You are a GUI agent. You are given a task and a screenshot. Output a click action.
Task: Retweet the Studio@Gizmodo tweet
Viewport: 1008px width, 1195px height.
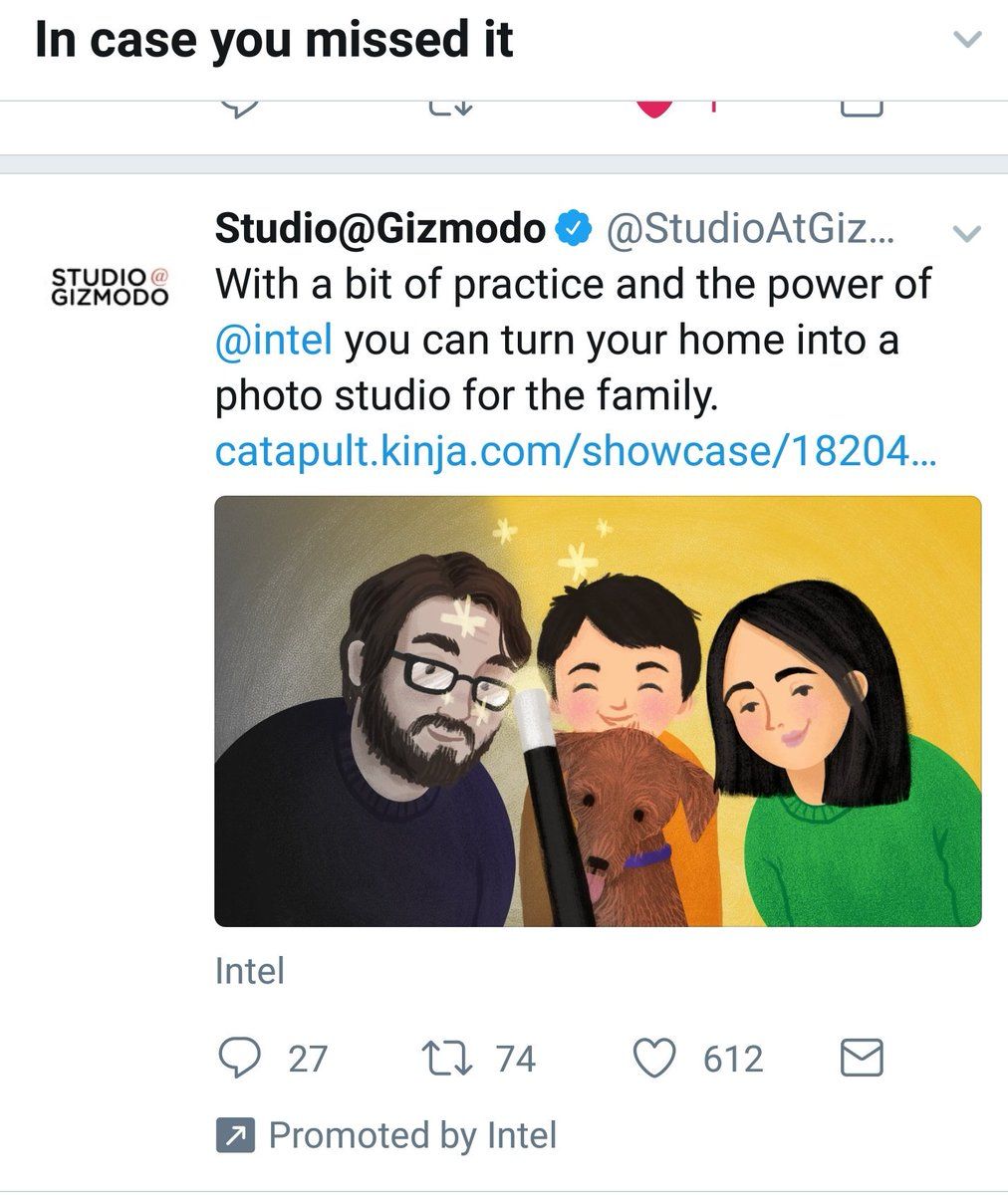click(x=450, y=1059)
